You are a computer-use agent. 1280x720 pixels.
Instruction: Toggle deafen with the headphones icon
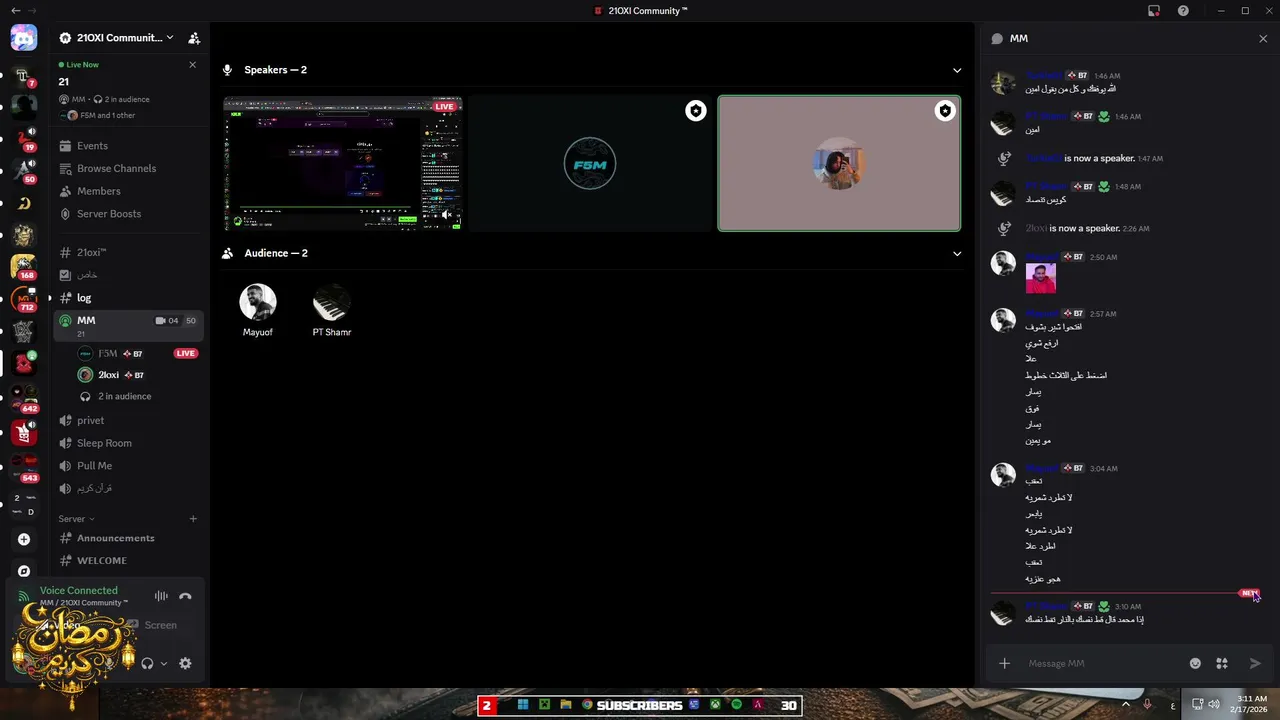147,663
